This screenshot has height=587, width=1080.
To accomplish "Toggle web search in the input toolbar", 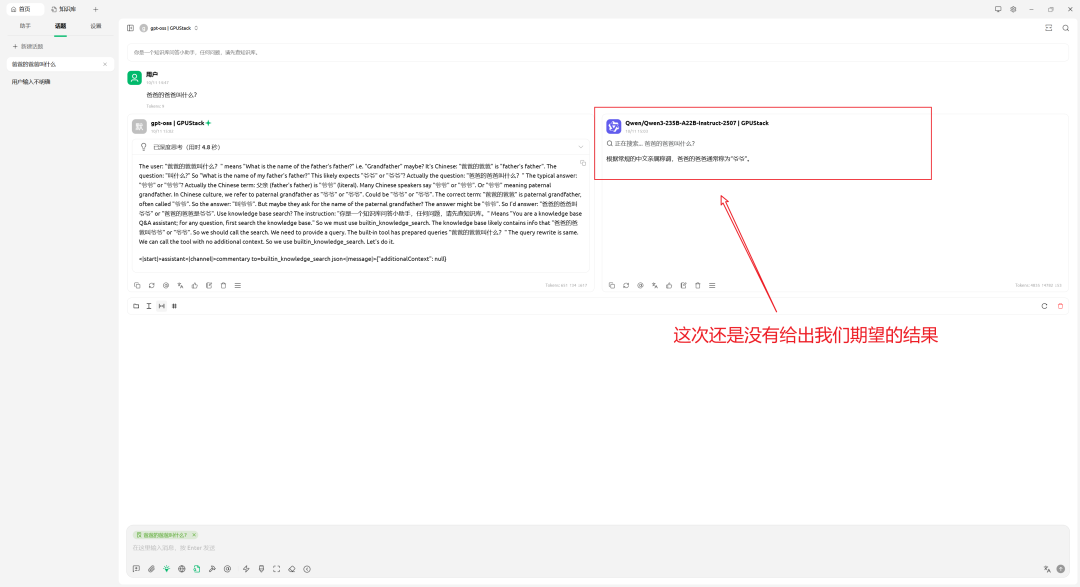I will coord(180,569).
